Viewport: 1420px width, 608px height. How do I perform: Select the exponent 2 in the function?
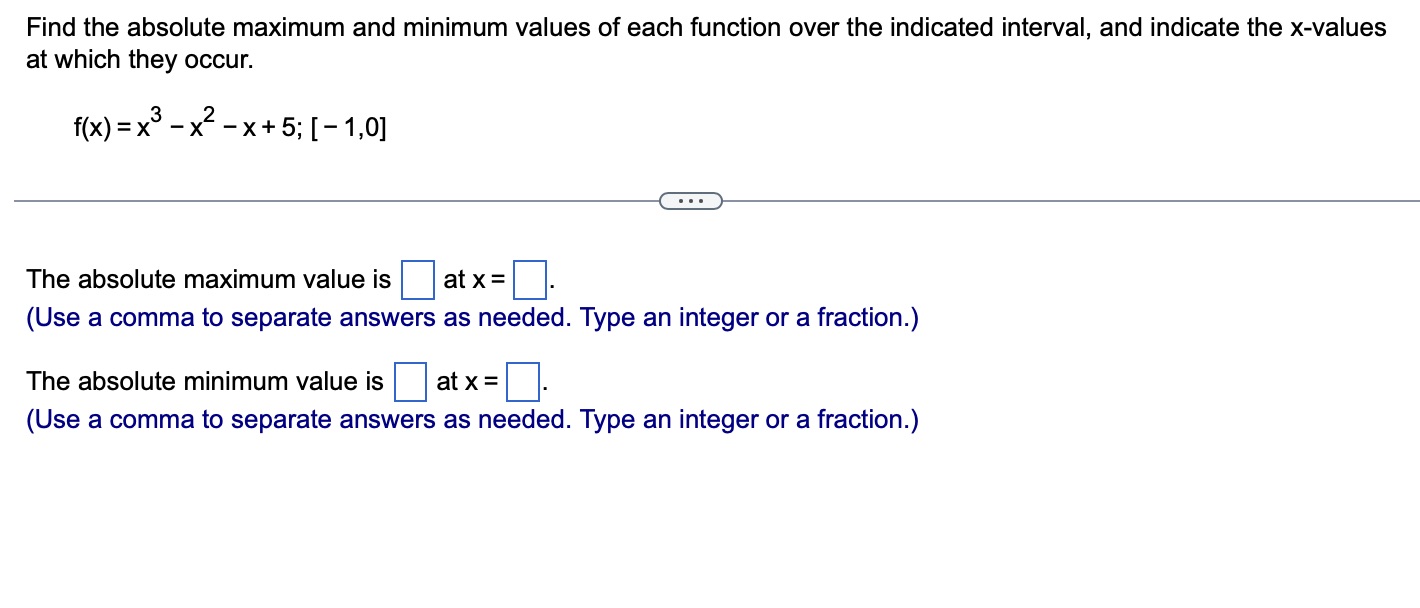[206, 112]
